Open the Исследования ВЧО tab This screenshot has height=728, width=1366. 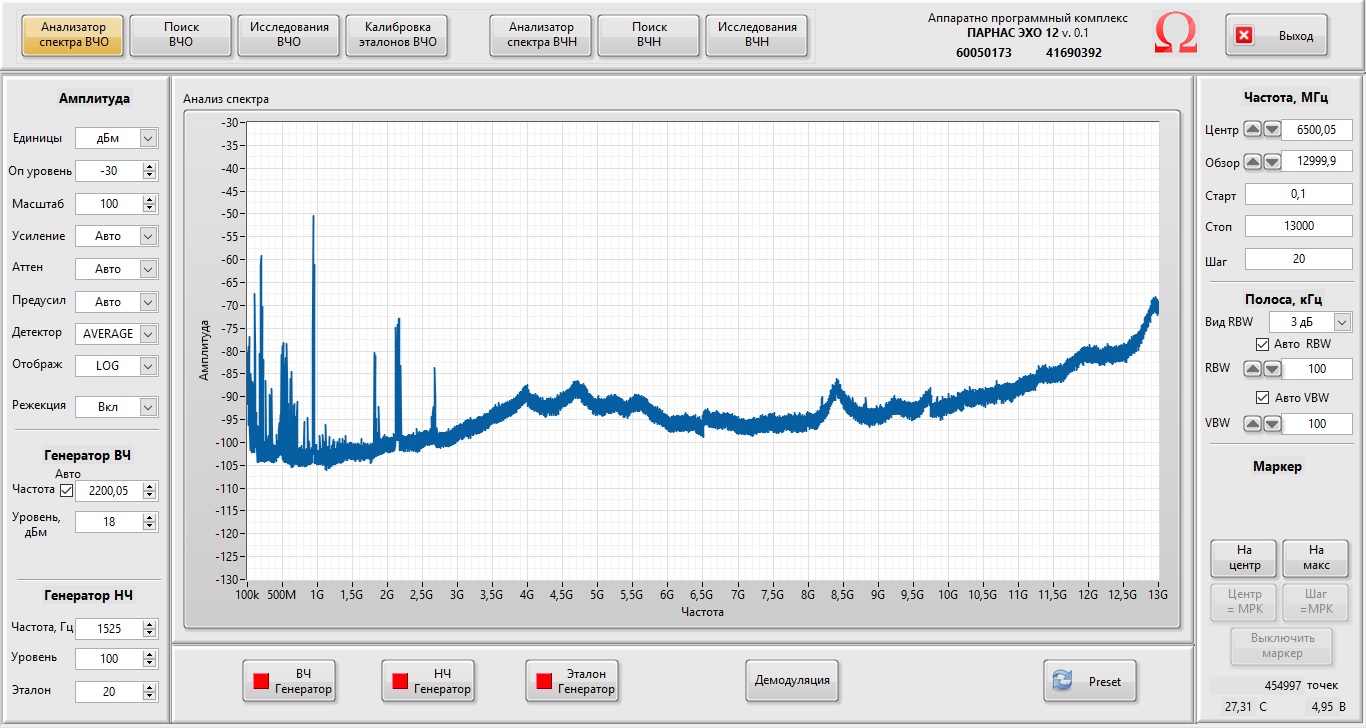[289, 35]
